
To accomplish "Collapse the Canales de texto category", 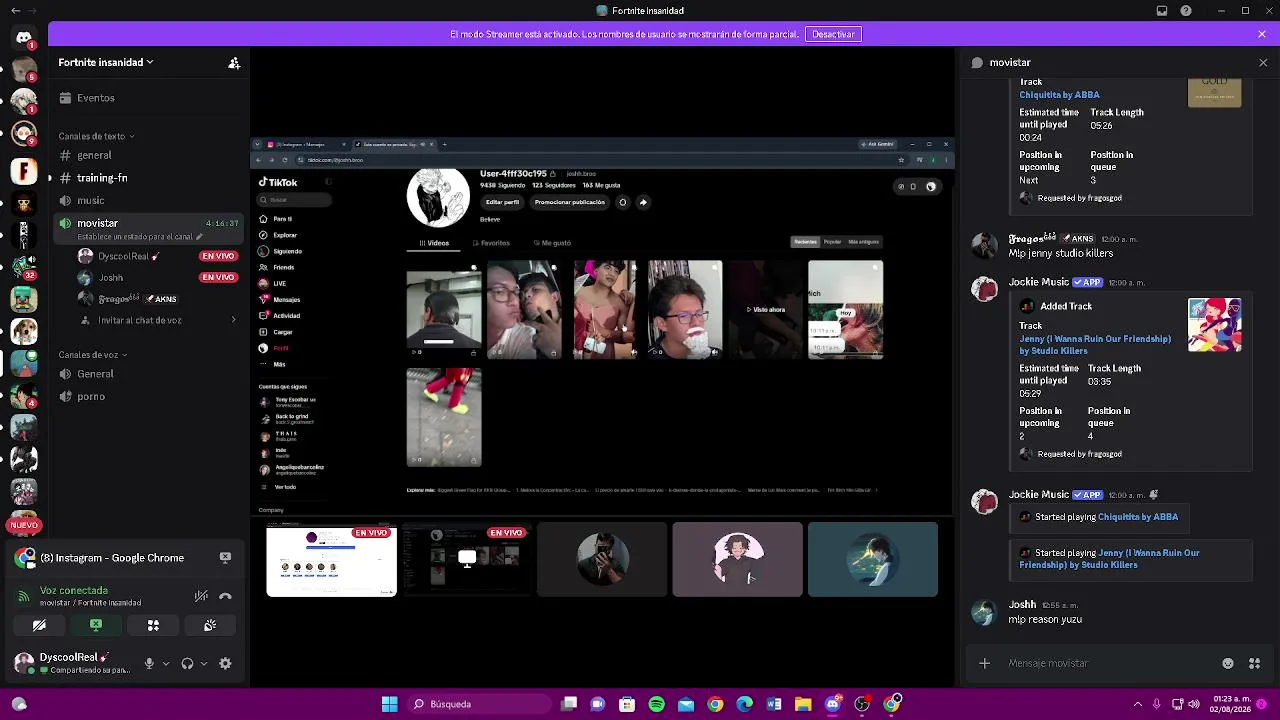I will tap(96, 136).
